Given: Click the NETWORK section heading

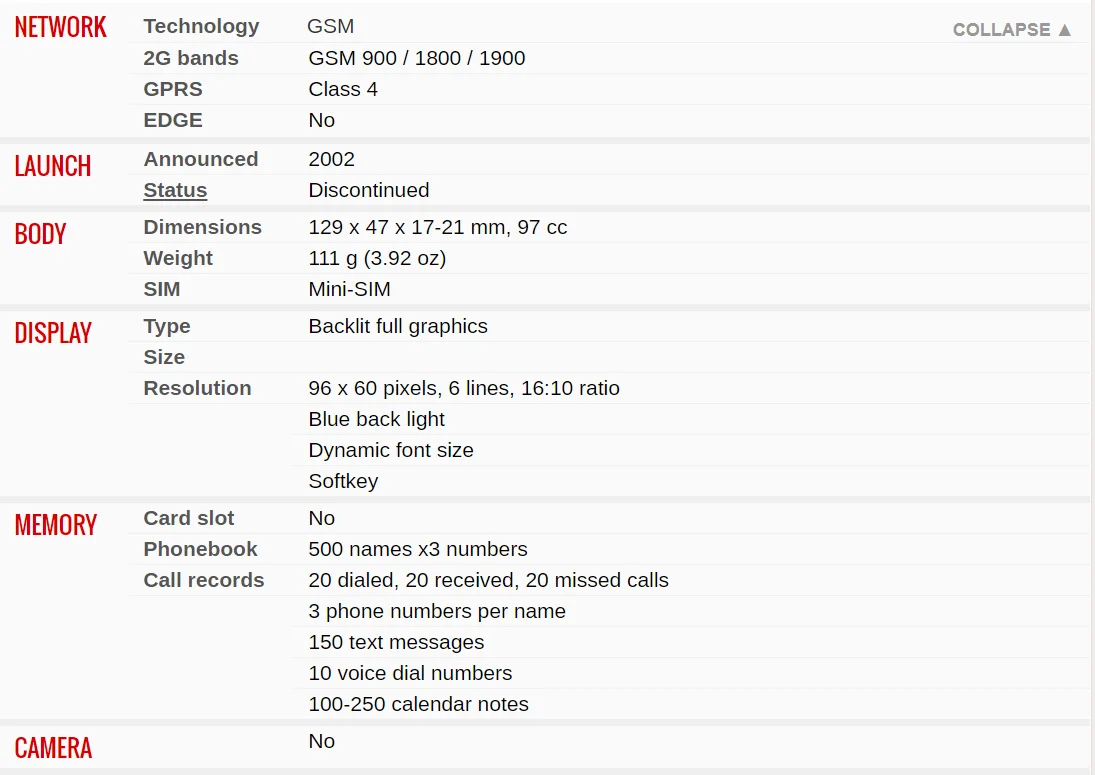Looking at the screenshot, I should pyautogui.click(x=61, y=27).
